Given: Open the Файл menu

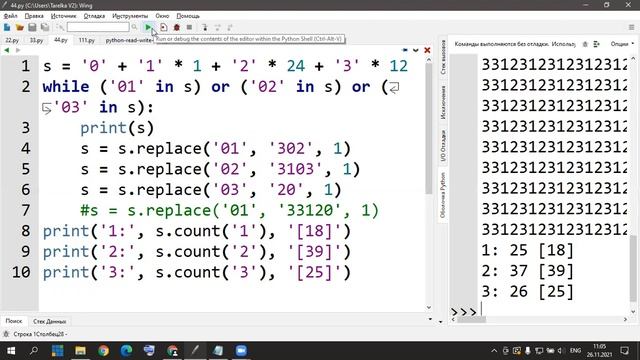Looking at the screenshot, I should tap(11, 16).
